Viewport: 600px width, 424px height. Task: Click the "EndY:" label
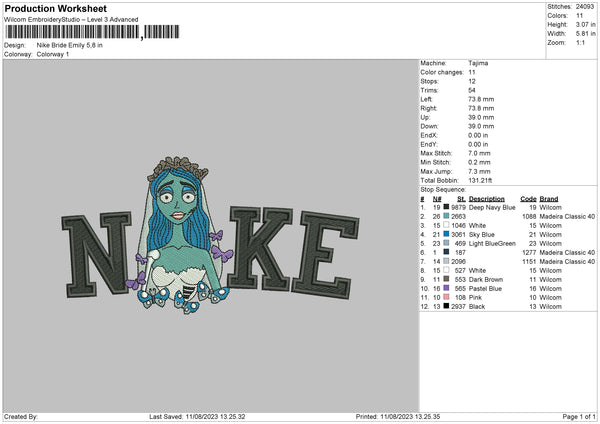tap(429, 144)
